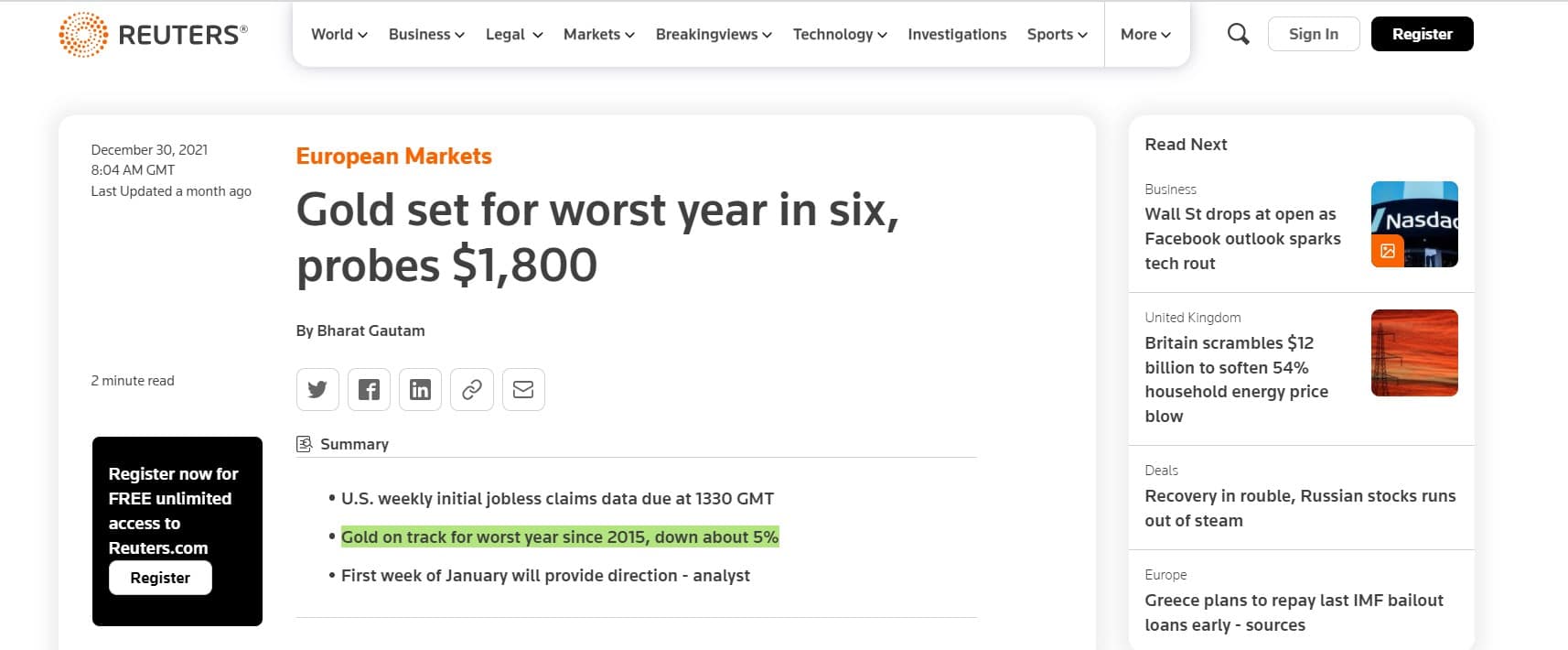Open the European Markets section link
The width and height of the screenshot is (1568, 650).
point(393,157)
